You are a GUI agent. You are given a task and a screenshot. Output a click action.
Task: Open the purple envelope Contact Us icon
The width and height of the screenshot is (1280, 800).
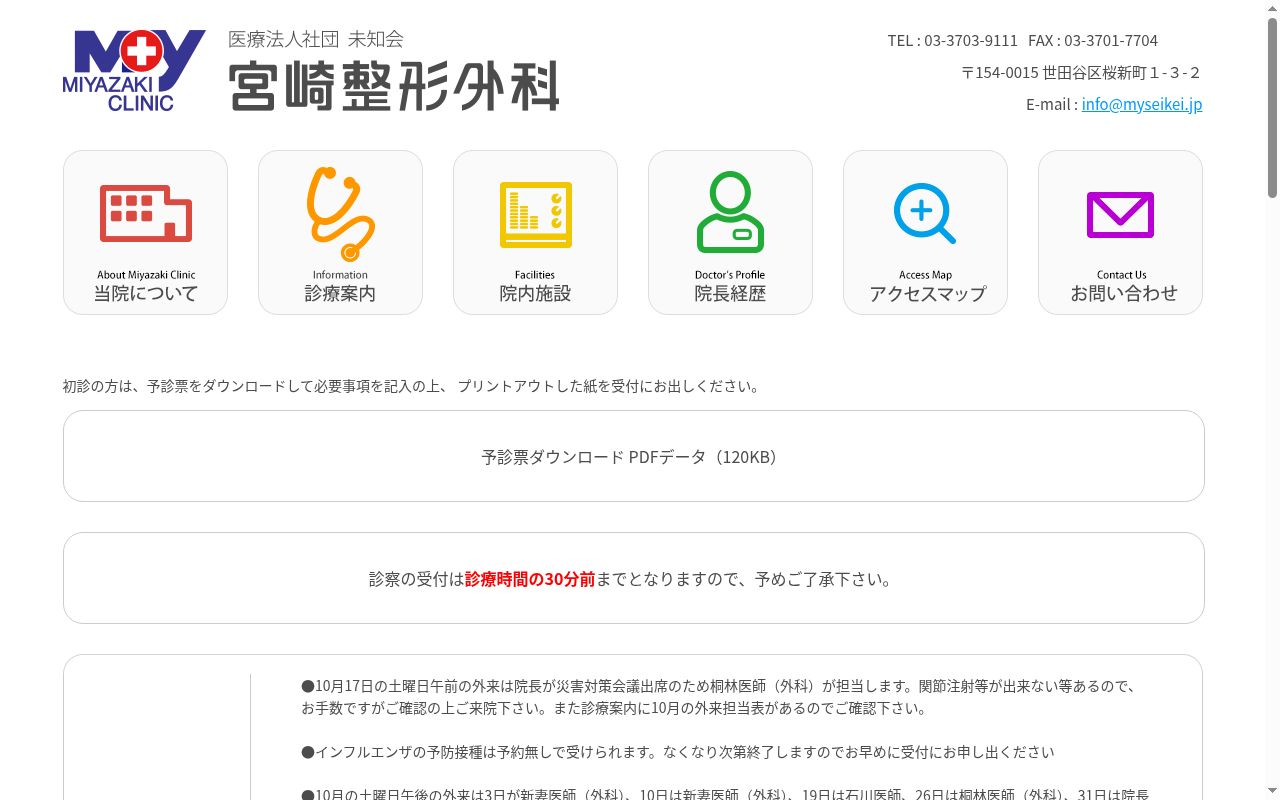1120,232
